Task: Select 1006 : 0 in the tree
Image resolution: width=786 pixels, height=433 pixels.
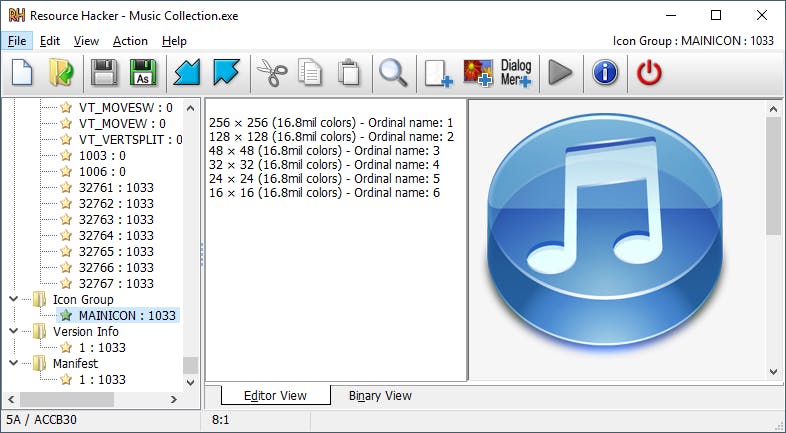Action: coord(102,171)
